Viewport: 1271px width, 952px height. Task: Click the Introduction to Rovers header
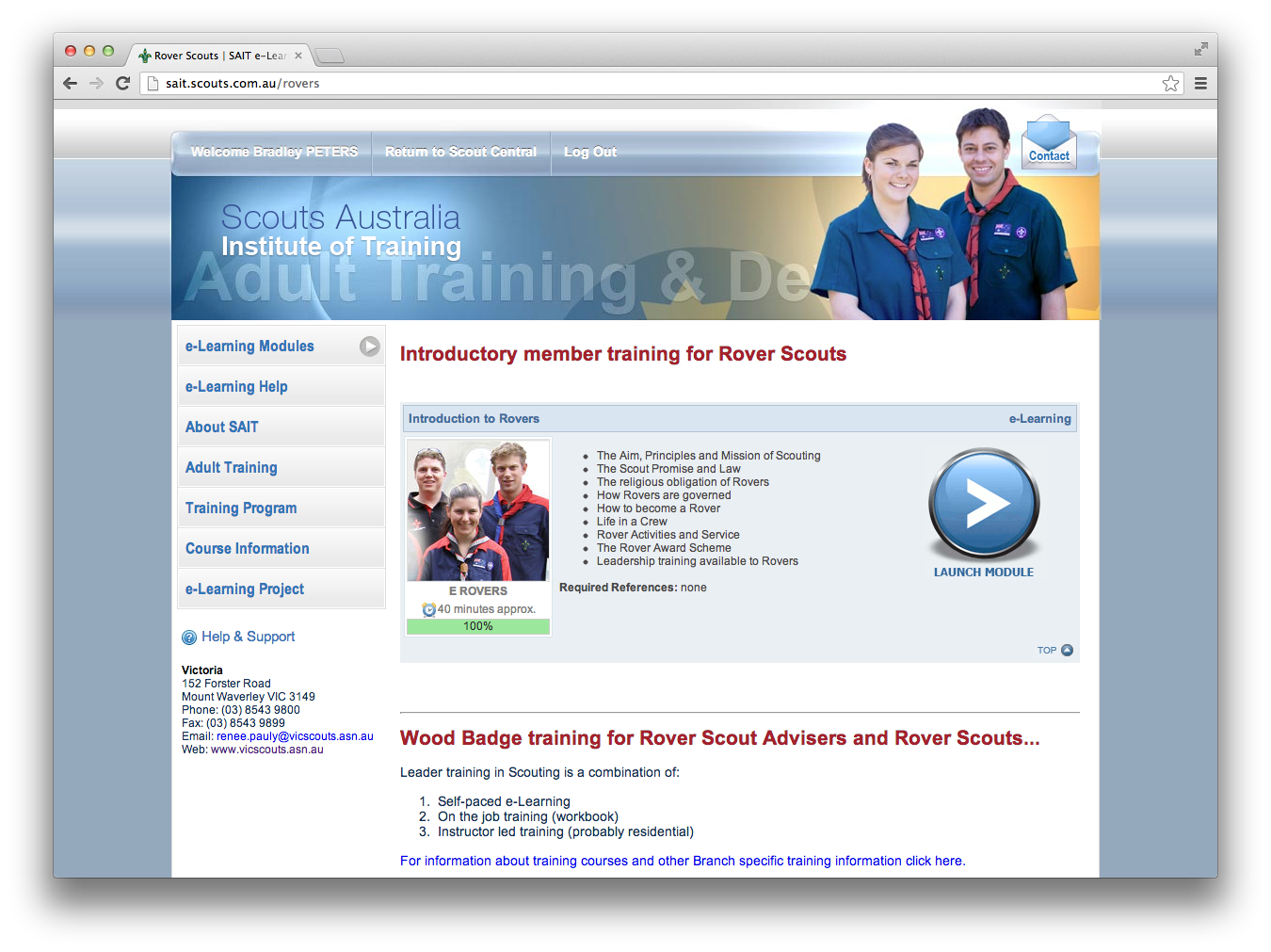[474, 418]
